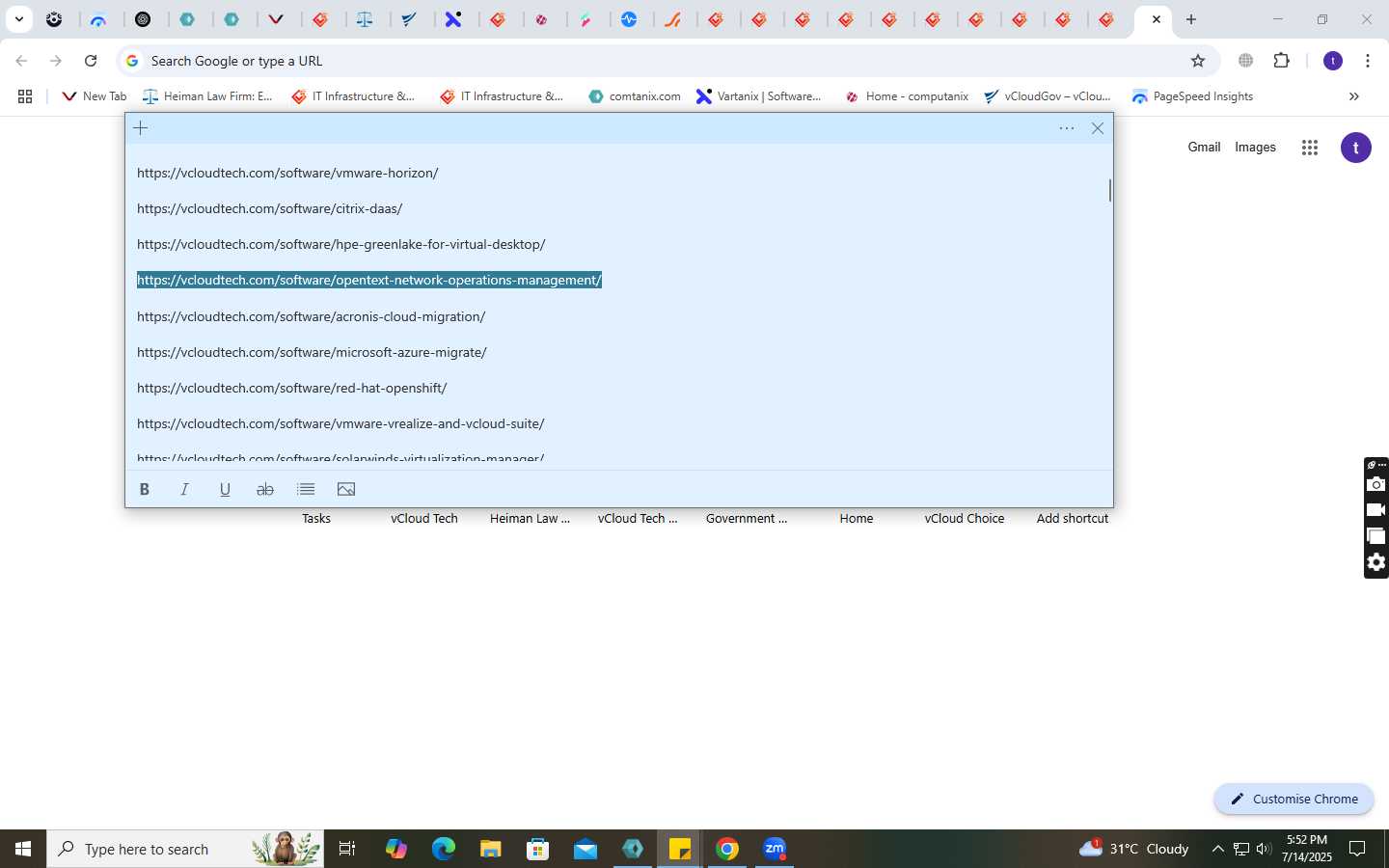Click the vmware-vrealize-and-vcloud-suite URL line
Image resolution: width=1389 pixels, height=868 pixels.
coord(340,423)
